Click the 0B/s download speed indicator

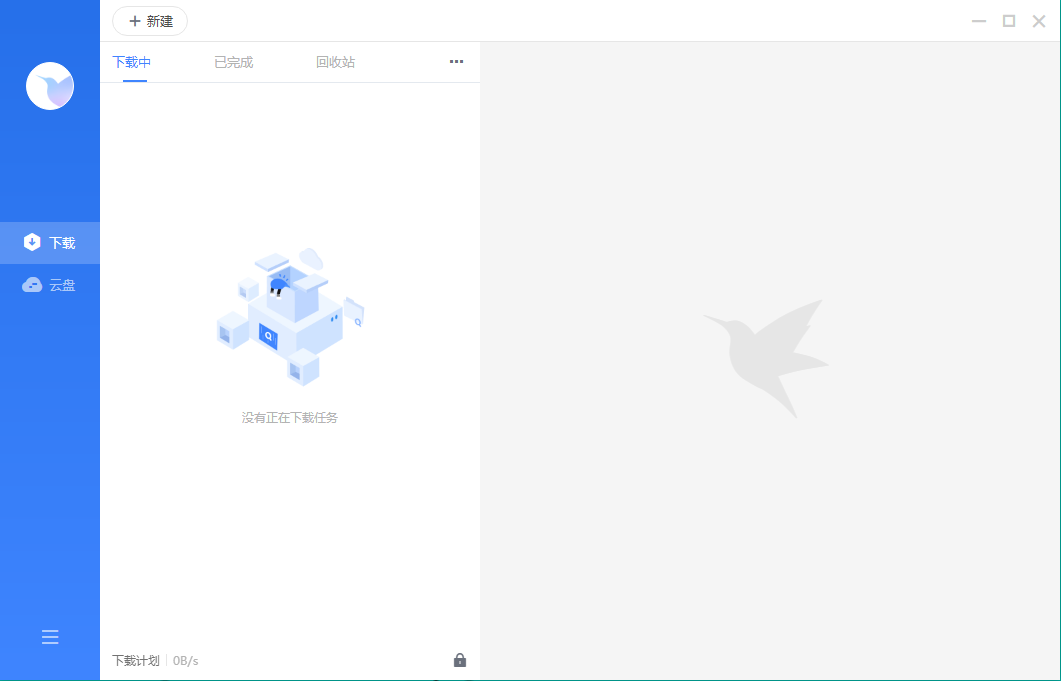(186, 660)
